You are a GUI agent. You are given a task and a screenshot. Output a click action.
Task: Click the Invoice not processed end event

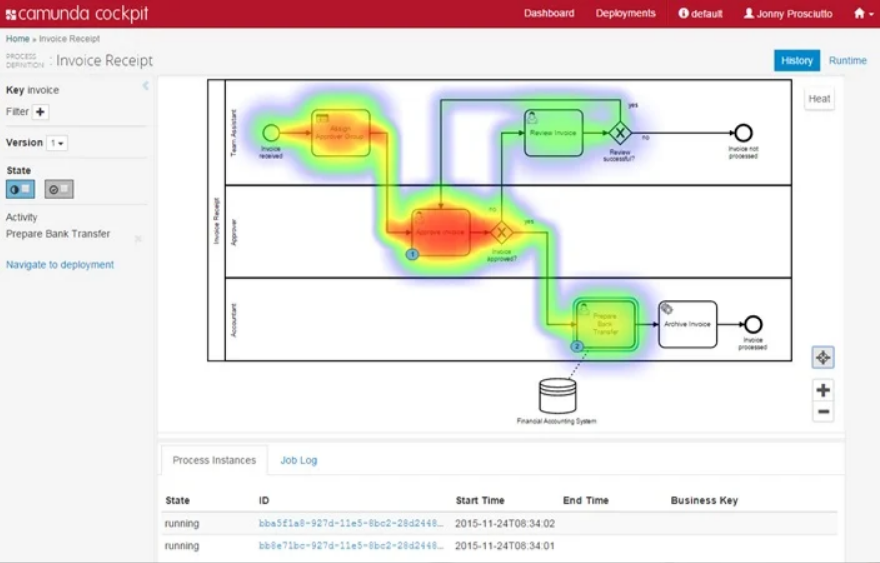[743, 133]
